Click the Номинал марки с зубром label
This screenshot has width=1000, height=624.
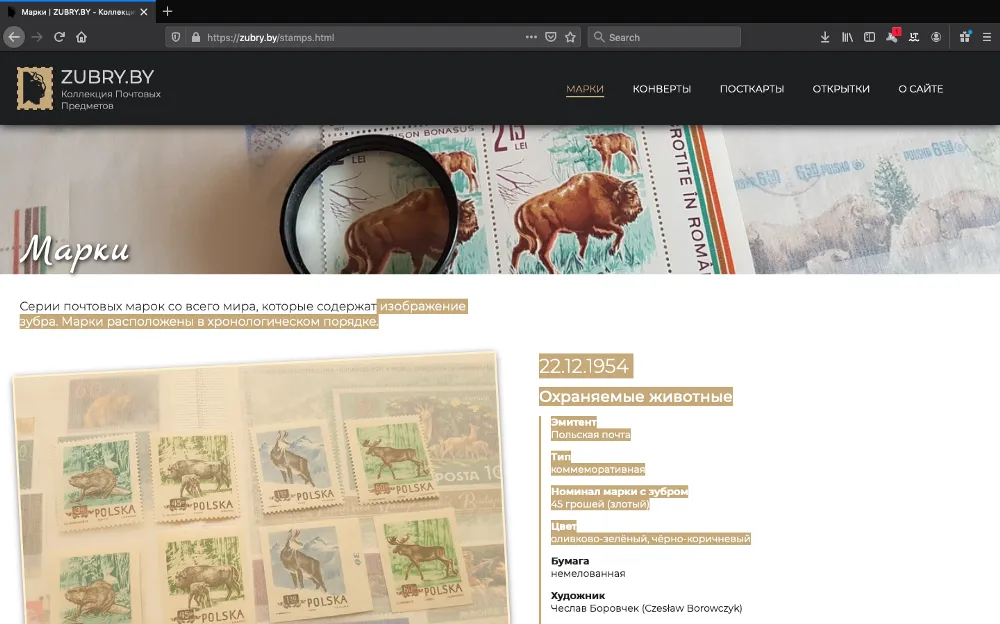pos(619,491)
